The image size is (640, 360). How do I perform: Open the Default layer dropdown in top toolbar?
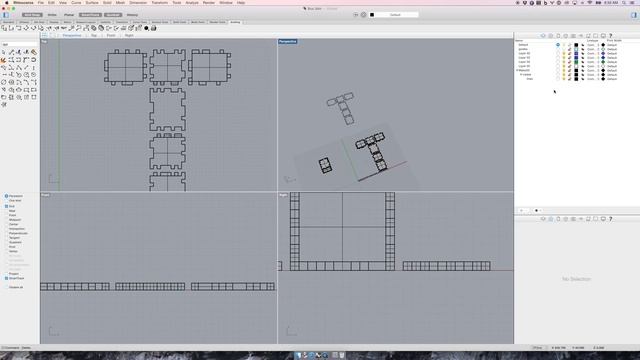click(x=394, y=15)
